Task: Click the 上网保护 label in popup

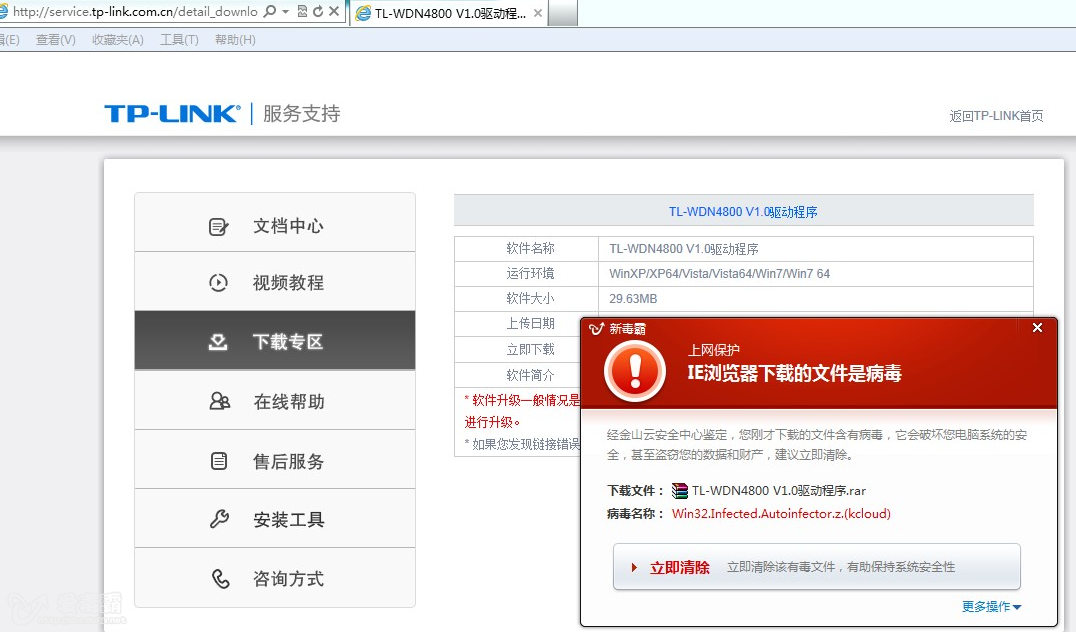Action: click(714, 350)
